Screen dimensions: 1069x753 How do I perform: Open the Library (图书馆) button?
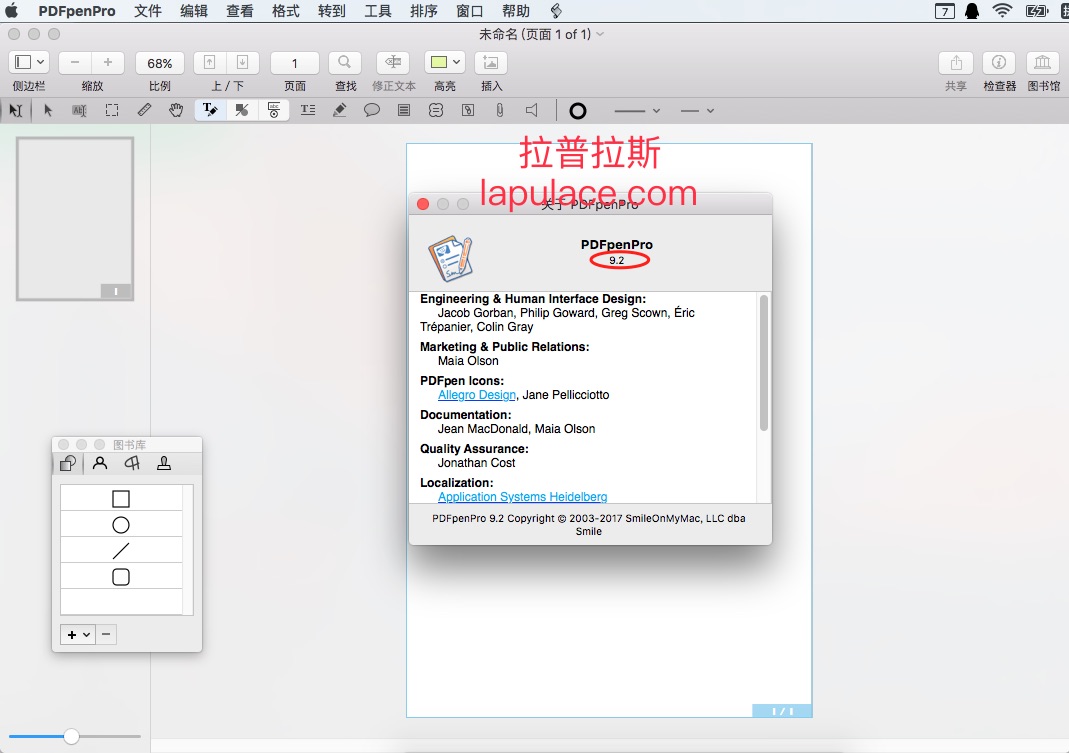[1042, 63]
